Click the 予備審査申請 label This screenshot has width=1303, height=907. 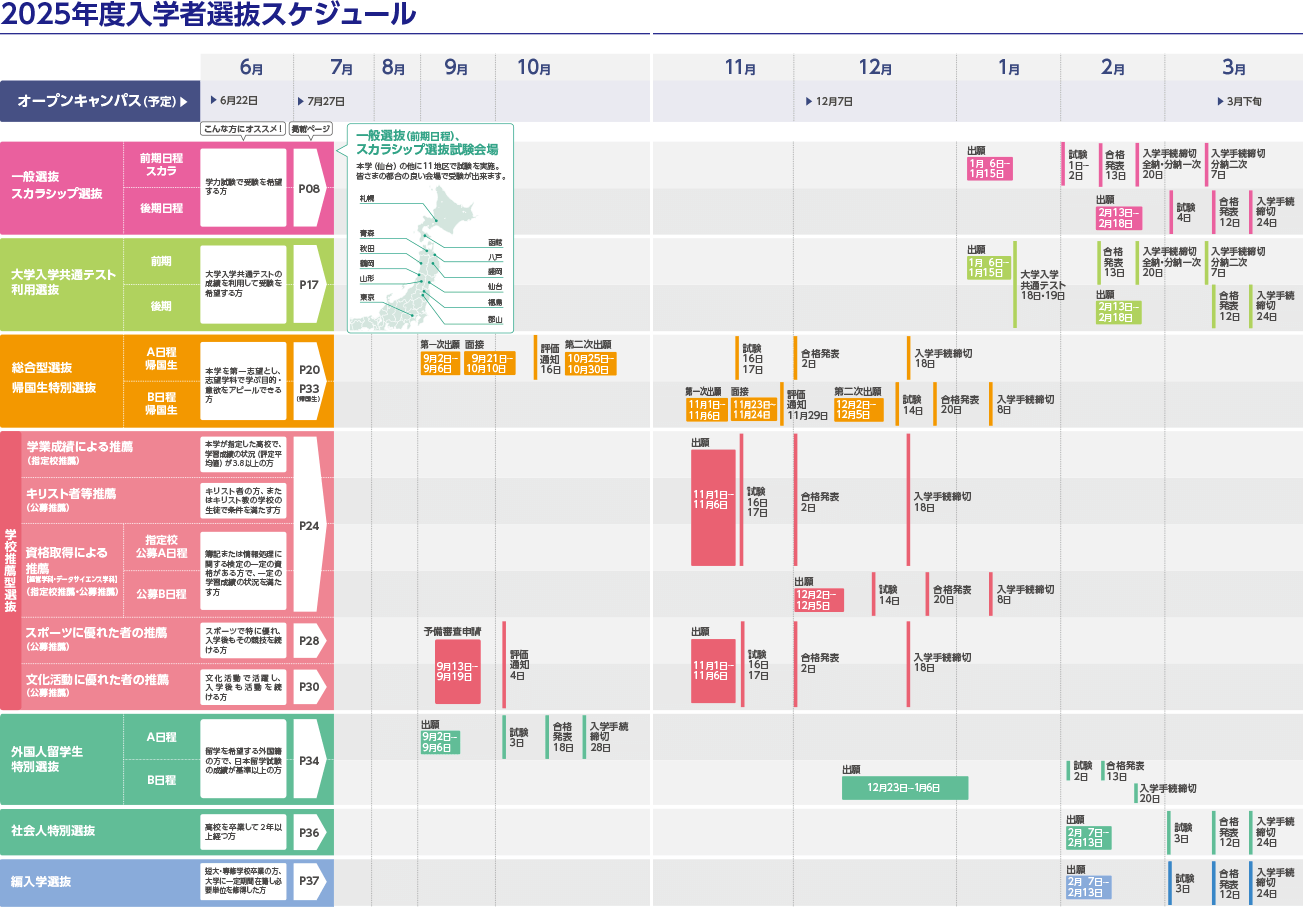[x=452, y=632]
